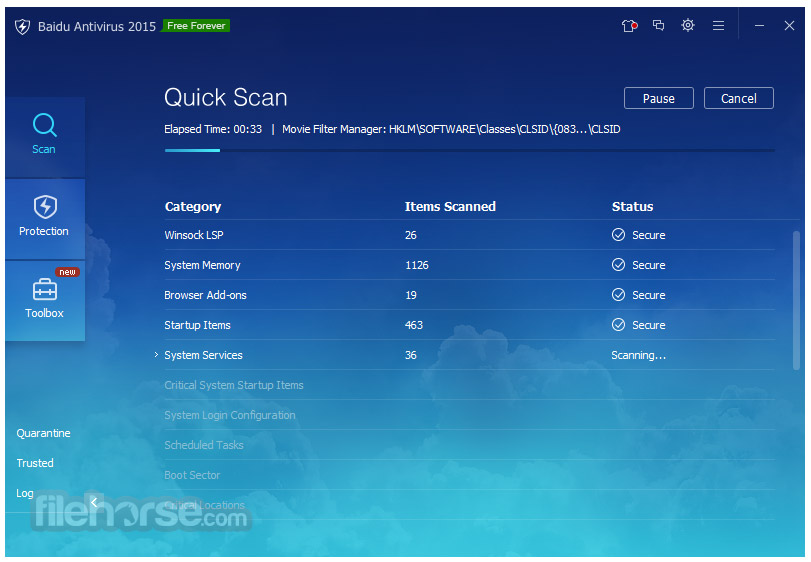Click the Secure checkmark for Winsock LSP
Image resolution: width=811 pixels, height=562 pixels.
pyautogui.click(x=618, y=235)
